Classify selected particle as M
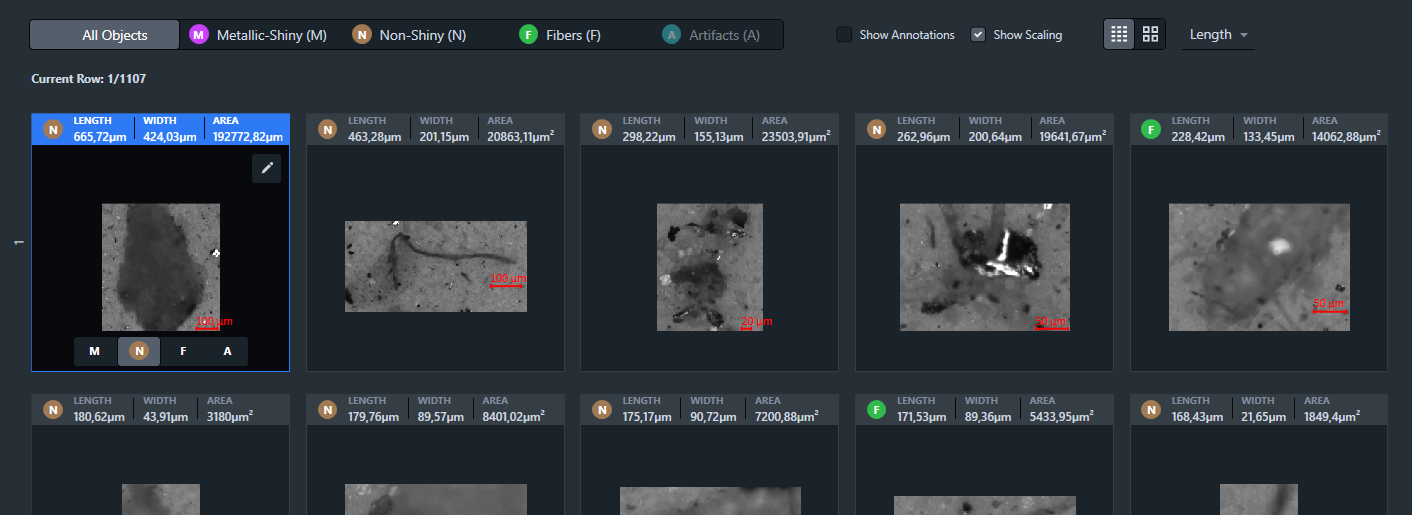1412x515 pixels. click(95, 351)
